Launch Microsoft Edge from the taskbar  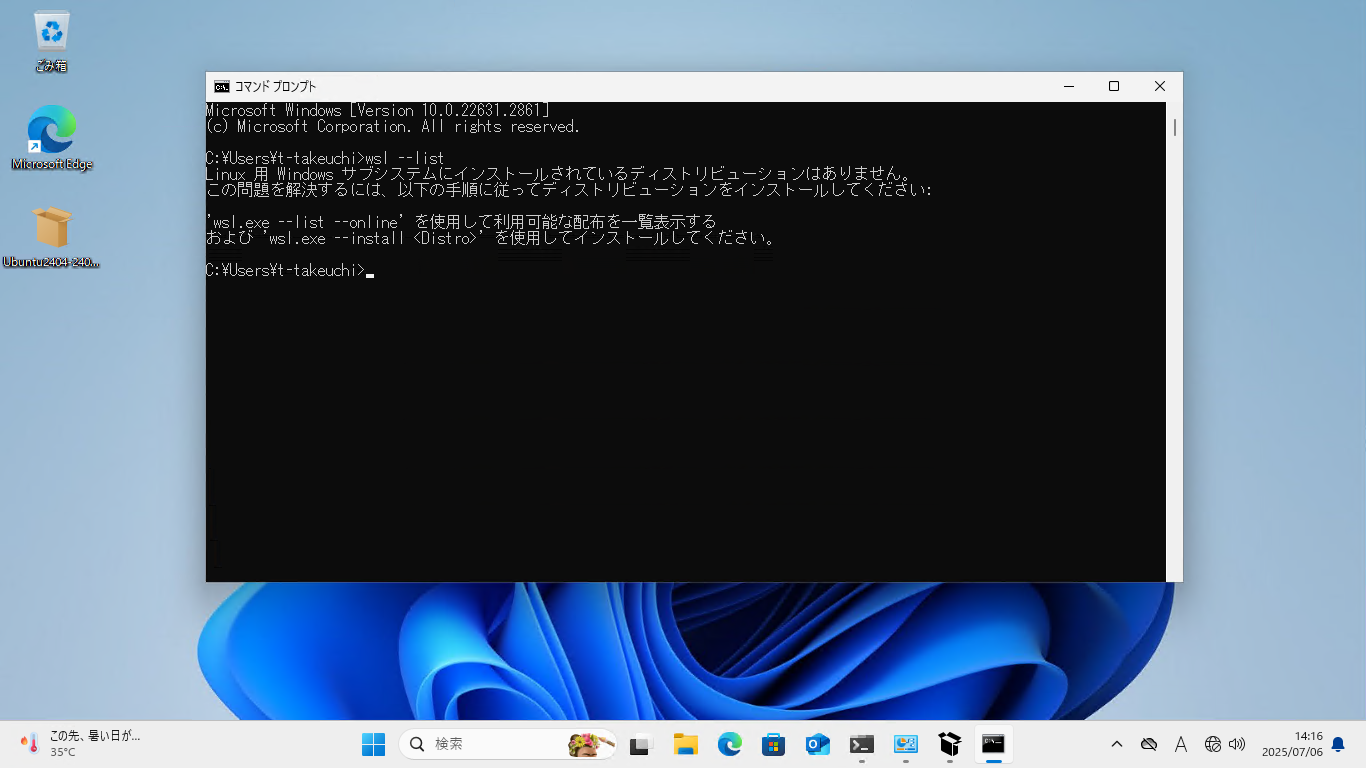[x=729, y=744]
